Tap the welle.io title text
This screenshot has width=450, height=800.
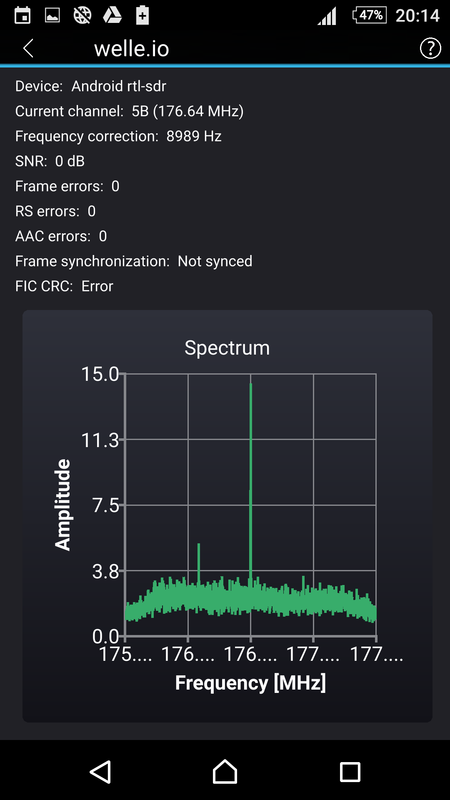click(x=131, y=49)
